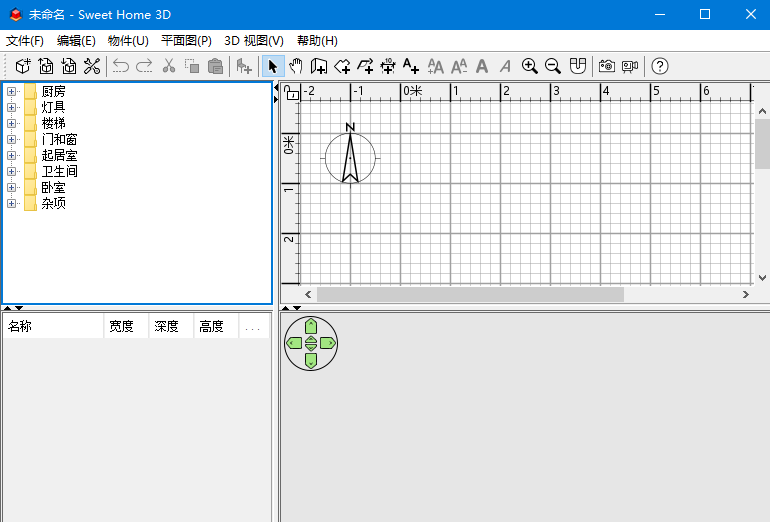Expand the 杂项 folder
This screenshot has height=522, width=770.
click(11, 203)
